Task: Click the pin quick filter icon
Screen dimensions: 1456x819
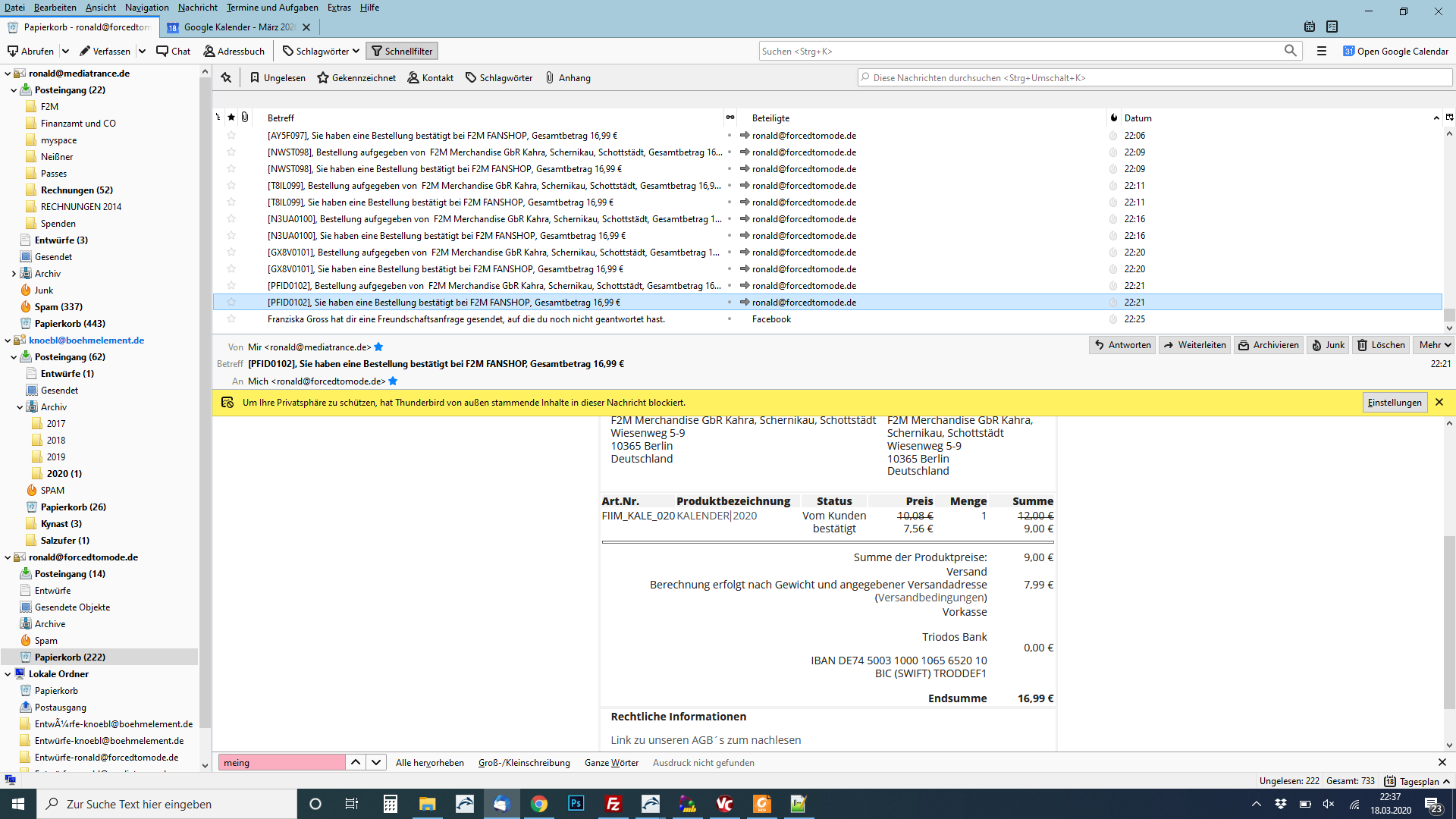Action: coord(226,77)
